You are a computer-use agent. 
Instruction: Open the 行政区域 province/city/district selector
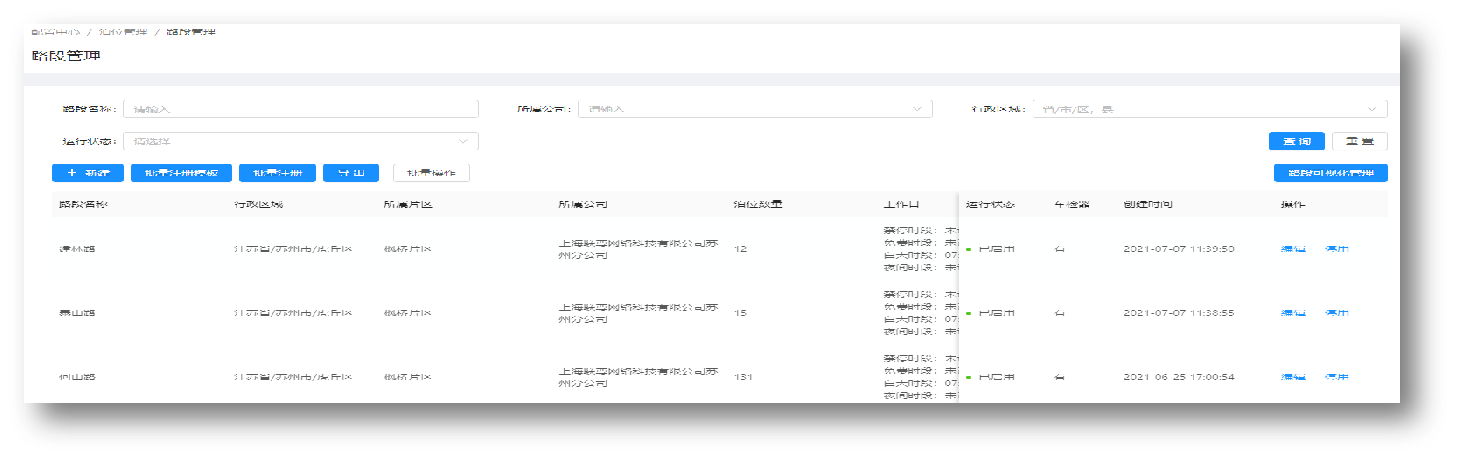pos(1210,109)
